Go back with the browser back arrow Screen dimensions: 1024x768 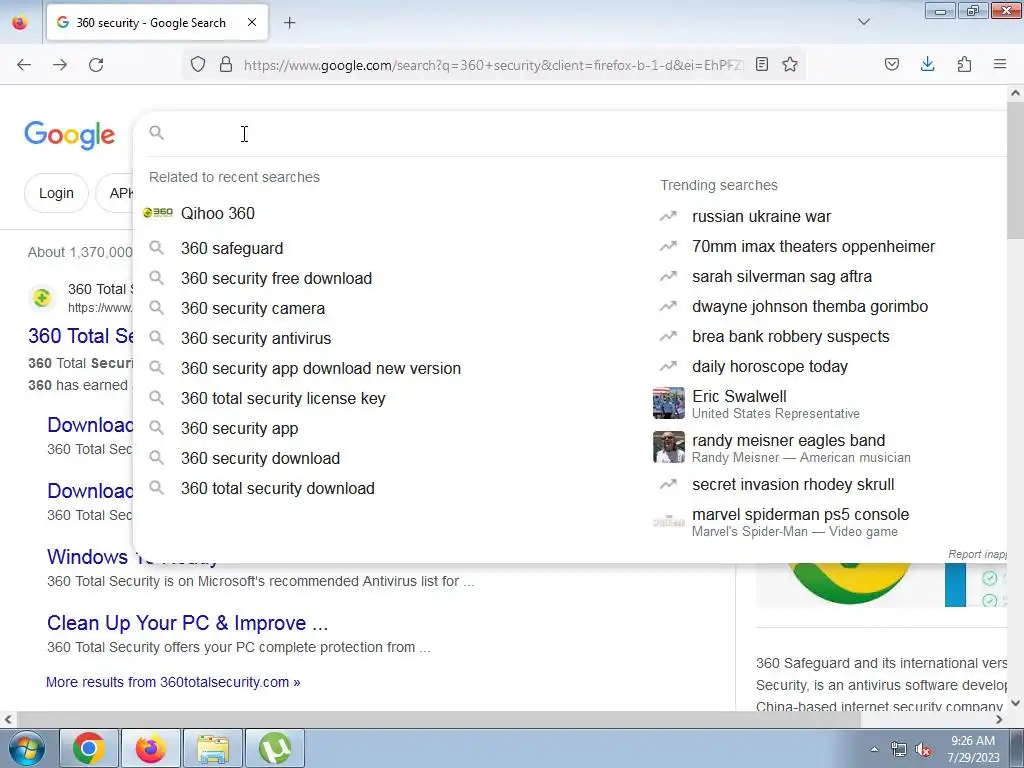point(24,65)
